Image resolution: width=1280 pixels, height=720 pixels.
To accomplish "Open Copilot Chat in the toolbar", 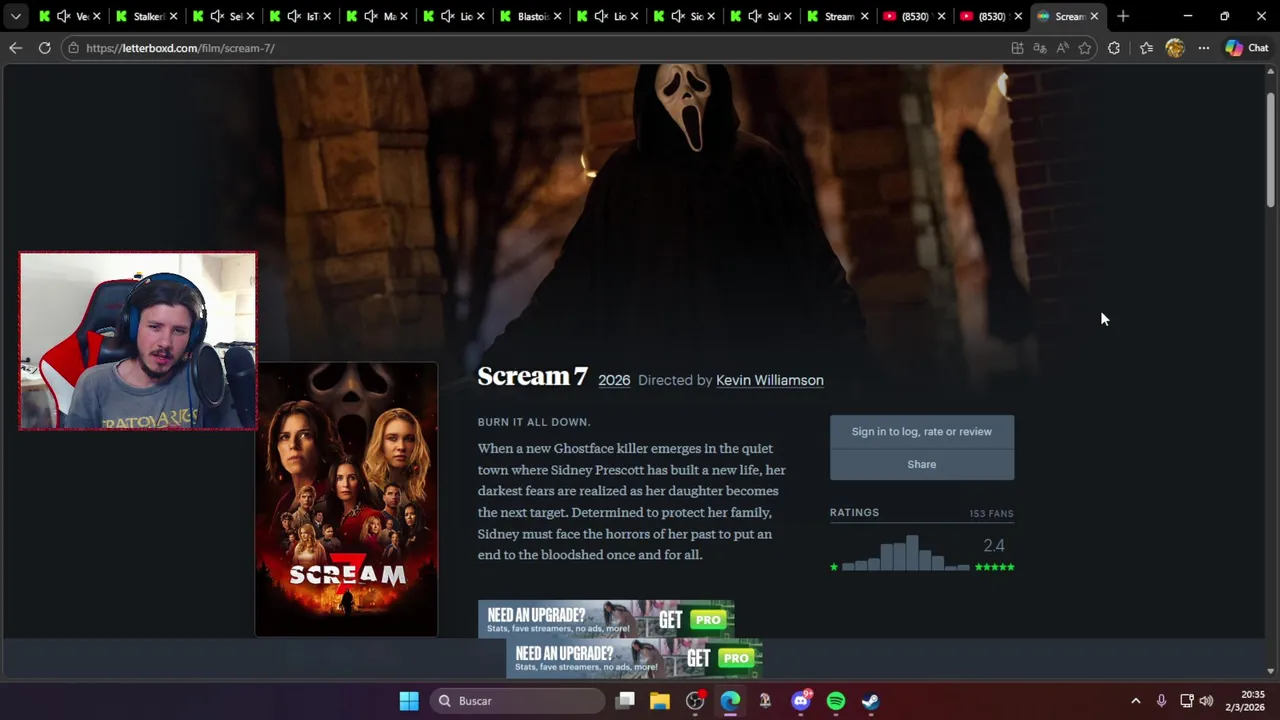I will coord(1247,48).
